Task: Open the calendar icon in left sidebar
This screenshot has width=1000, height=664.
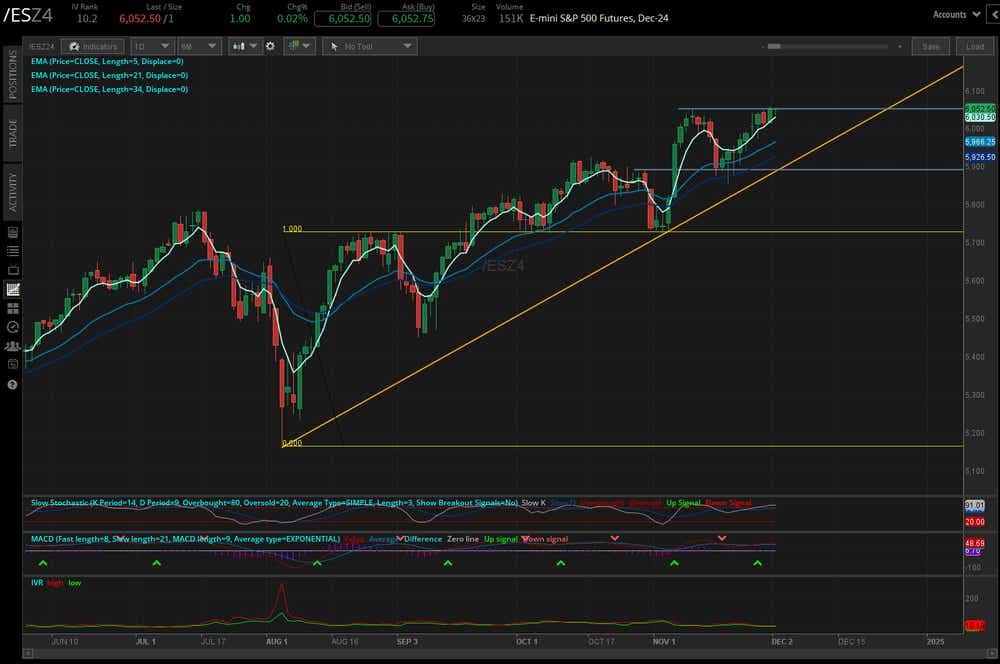Action: point(12,363)
